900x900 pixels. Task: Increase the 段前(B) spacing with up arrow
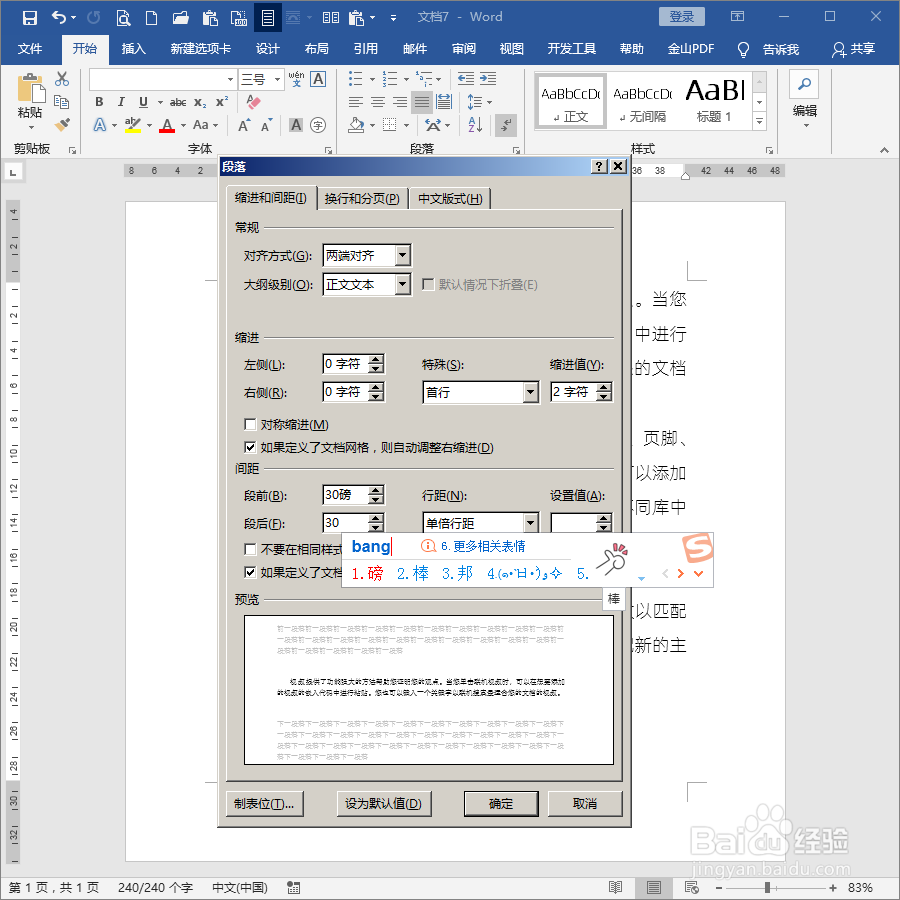(375, 490)
